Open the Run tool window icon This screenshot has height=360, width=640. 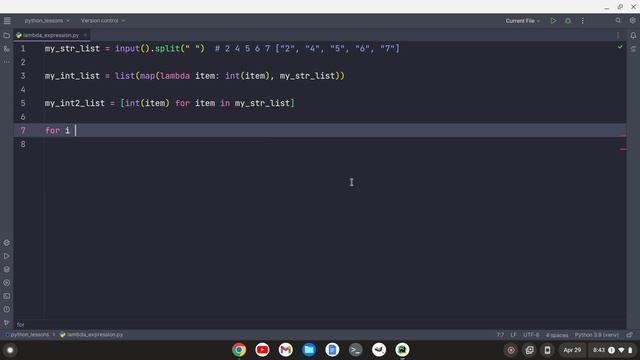7,256
